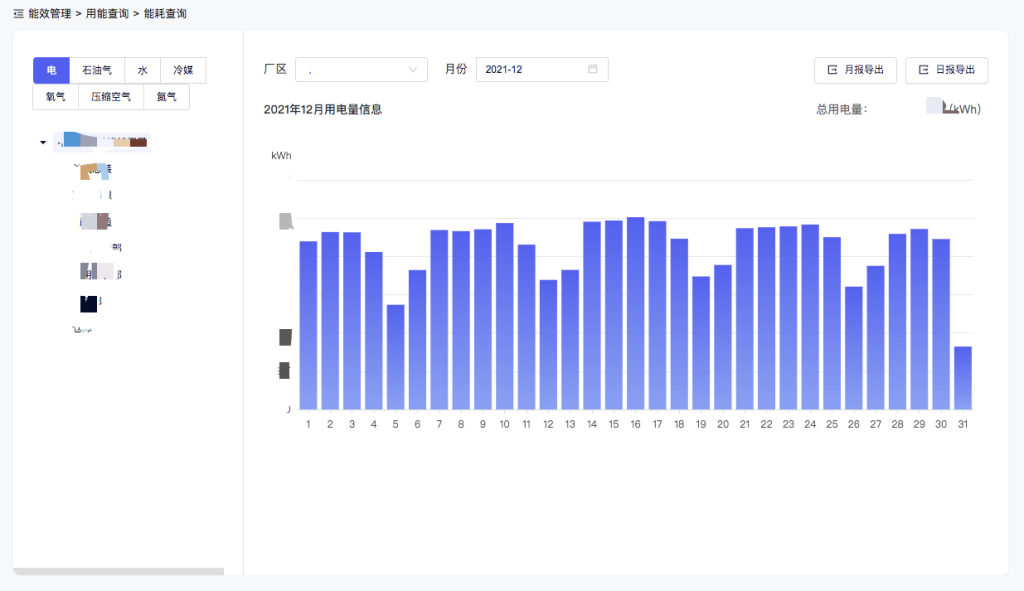Click the calendar icon in the 月份 field
The image size is (1024, 591).
tap(594, 69)
